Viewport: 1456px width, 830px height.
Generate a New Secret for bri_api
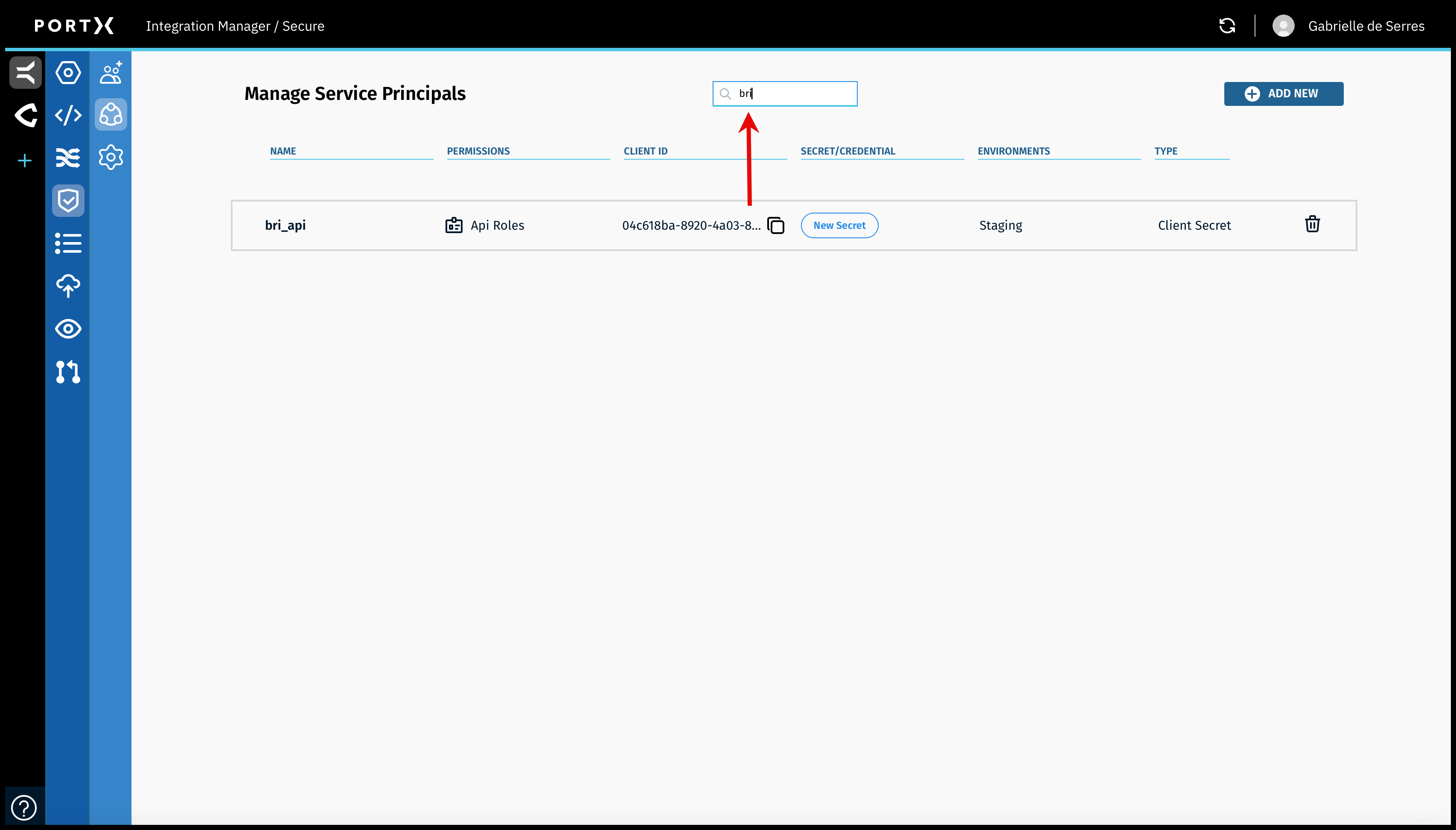(x=839, y=225)
